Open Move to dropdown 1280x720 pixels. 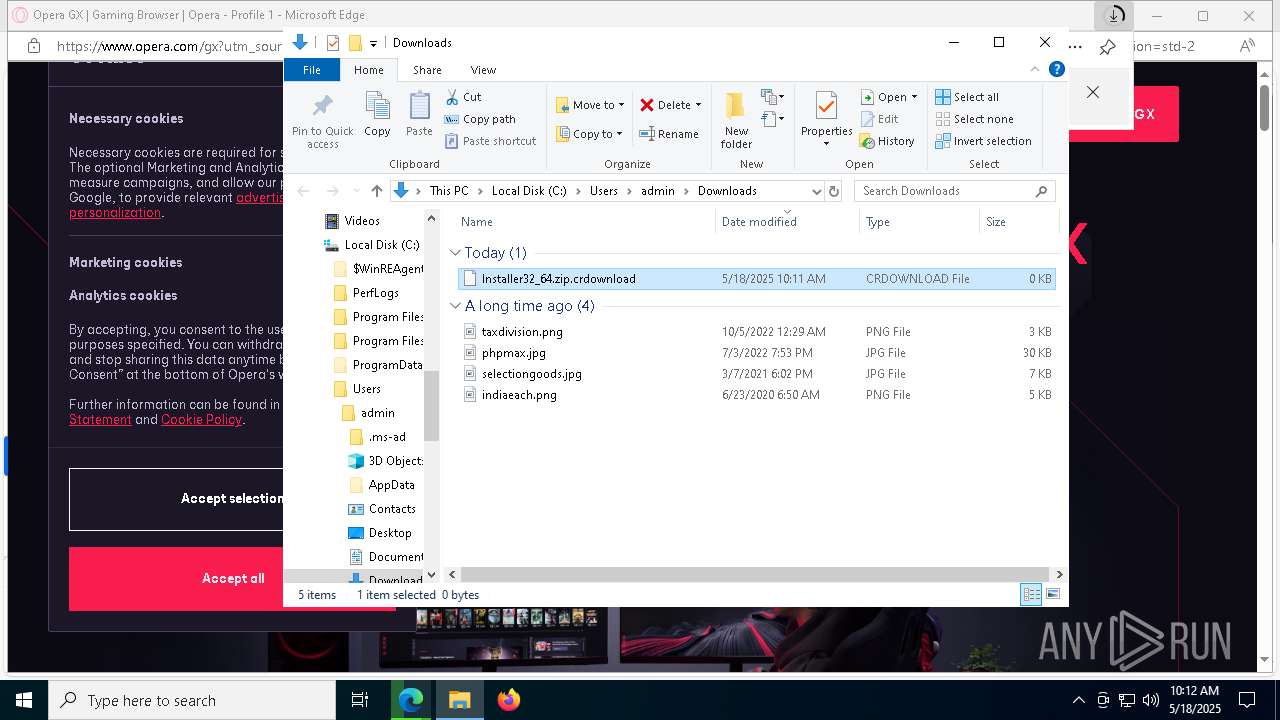589,105
